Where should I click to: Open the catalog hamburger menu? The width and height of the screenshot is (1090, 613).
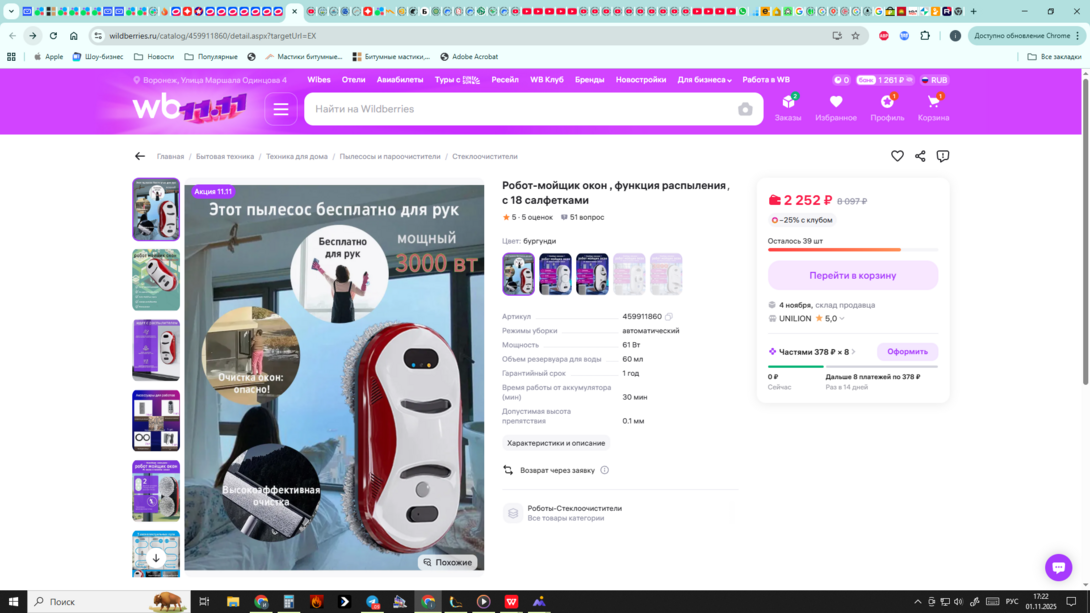point(281,109)
